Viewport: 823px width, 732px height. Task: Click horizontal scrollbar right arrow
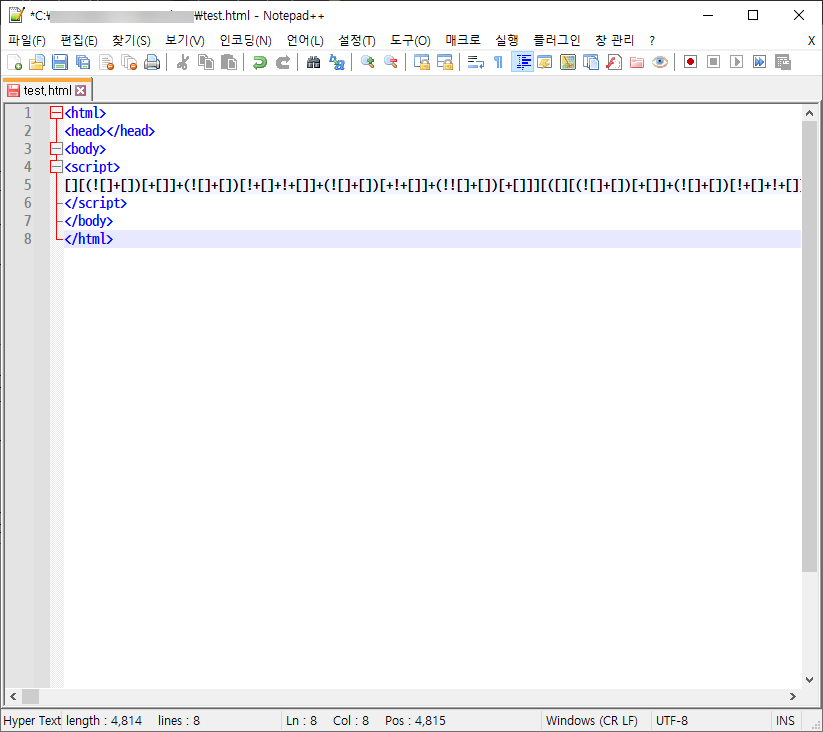(793, 696)
